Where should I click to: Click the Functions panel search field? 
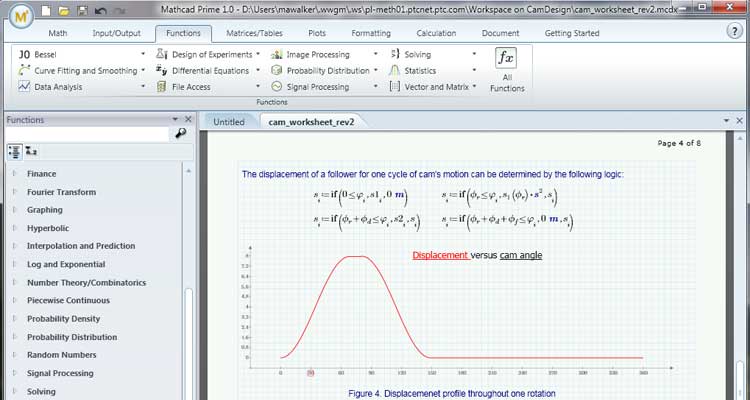pos(88,133)
